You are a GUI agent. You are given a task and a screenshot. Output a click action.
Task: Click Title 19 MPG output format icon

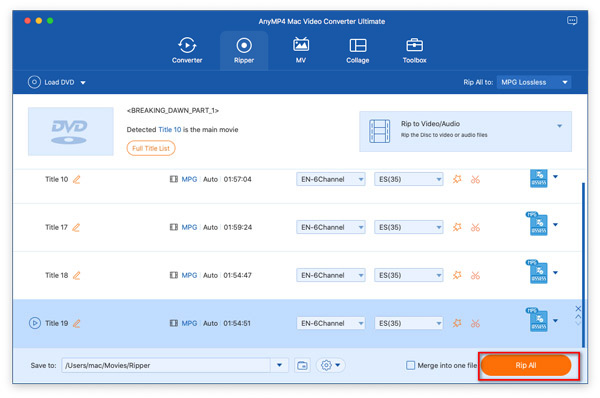[x=537, y=320]
